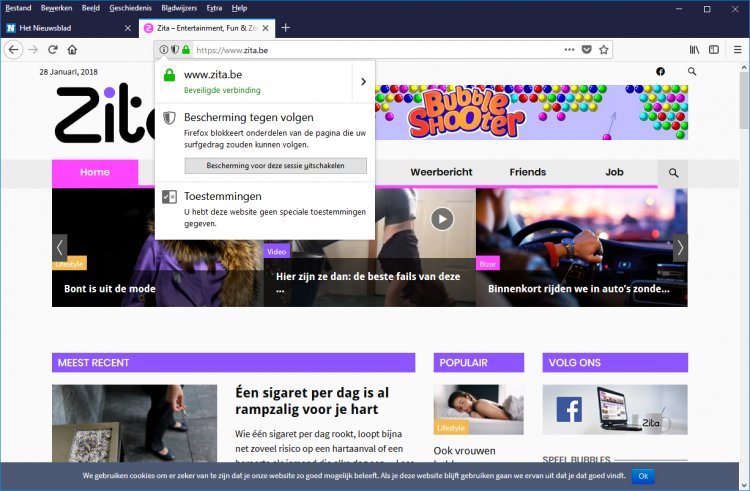
Task: Click the 'POPULAIR' section header
Action: pyautogui.click(x=478, y=362)
